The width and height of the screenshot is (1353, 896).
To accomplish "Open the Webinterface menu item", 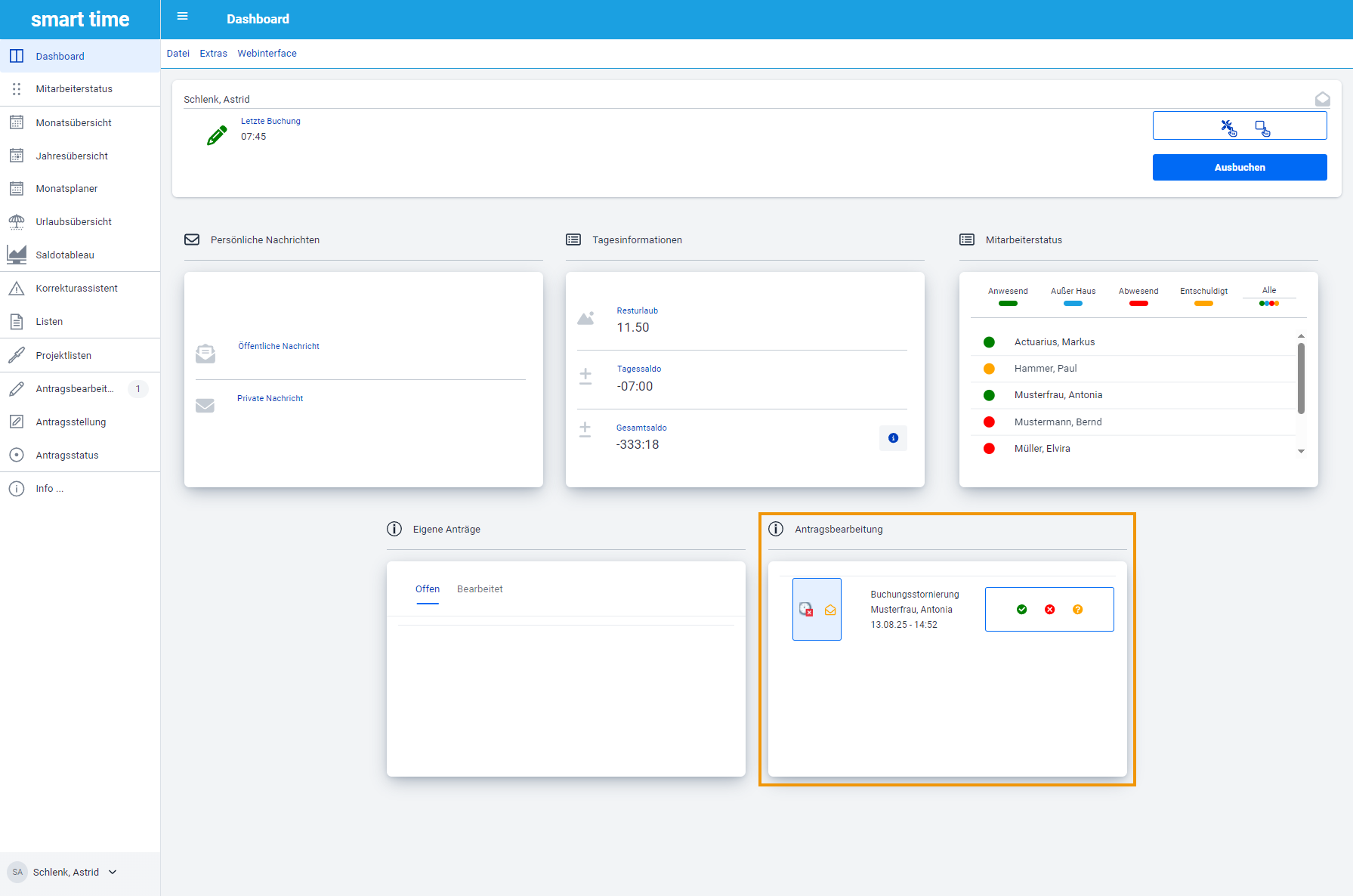I will [x=267, y=54].
